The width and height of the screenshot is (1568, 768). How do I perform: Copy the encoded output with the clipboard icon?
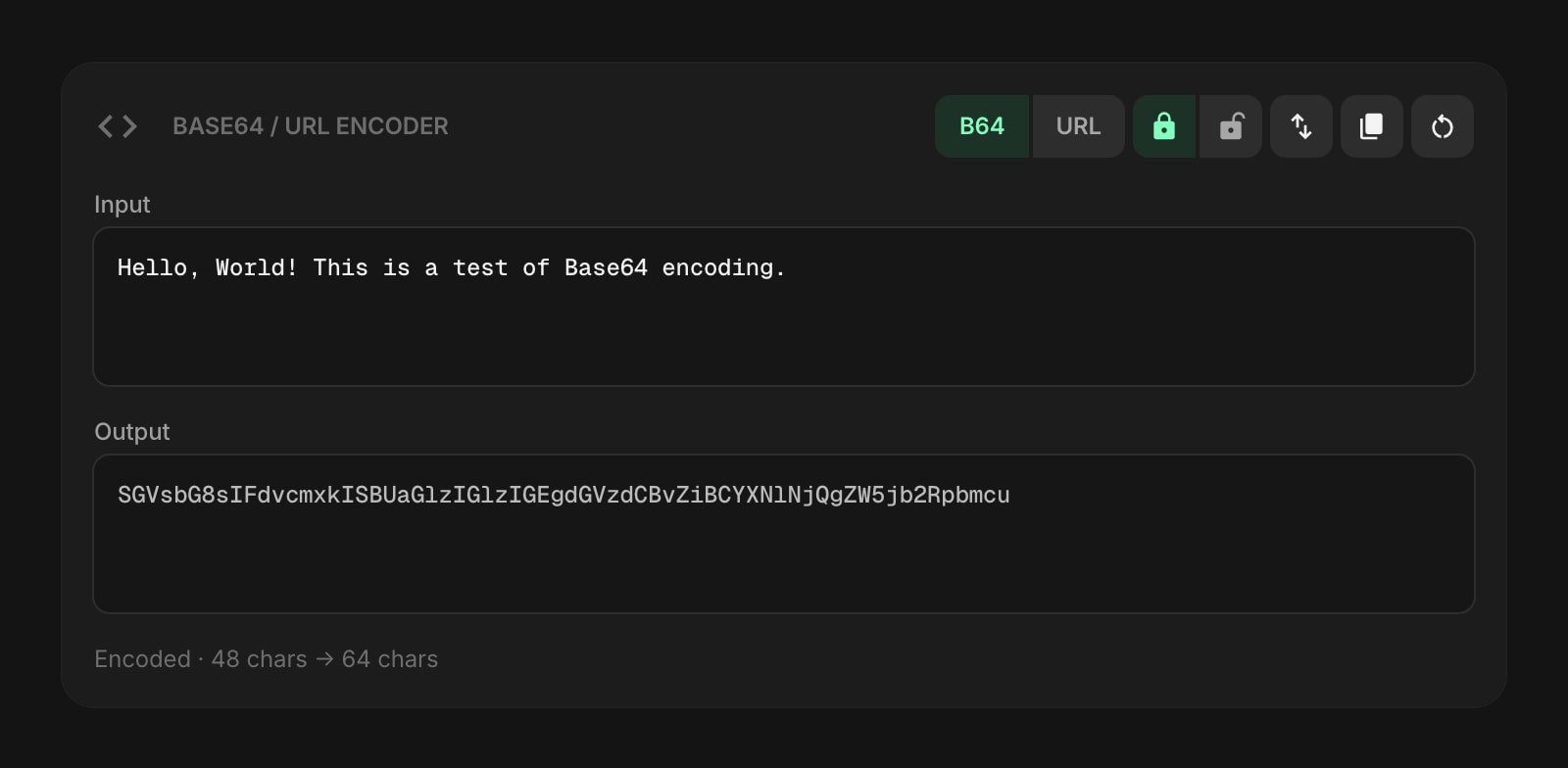[x=1372, y=126]
